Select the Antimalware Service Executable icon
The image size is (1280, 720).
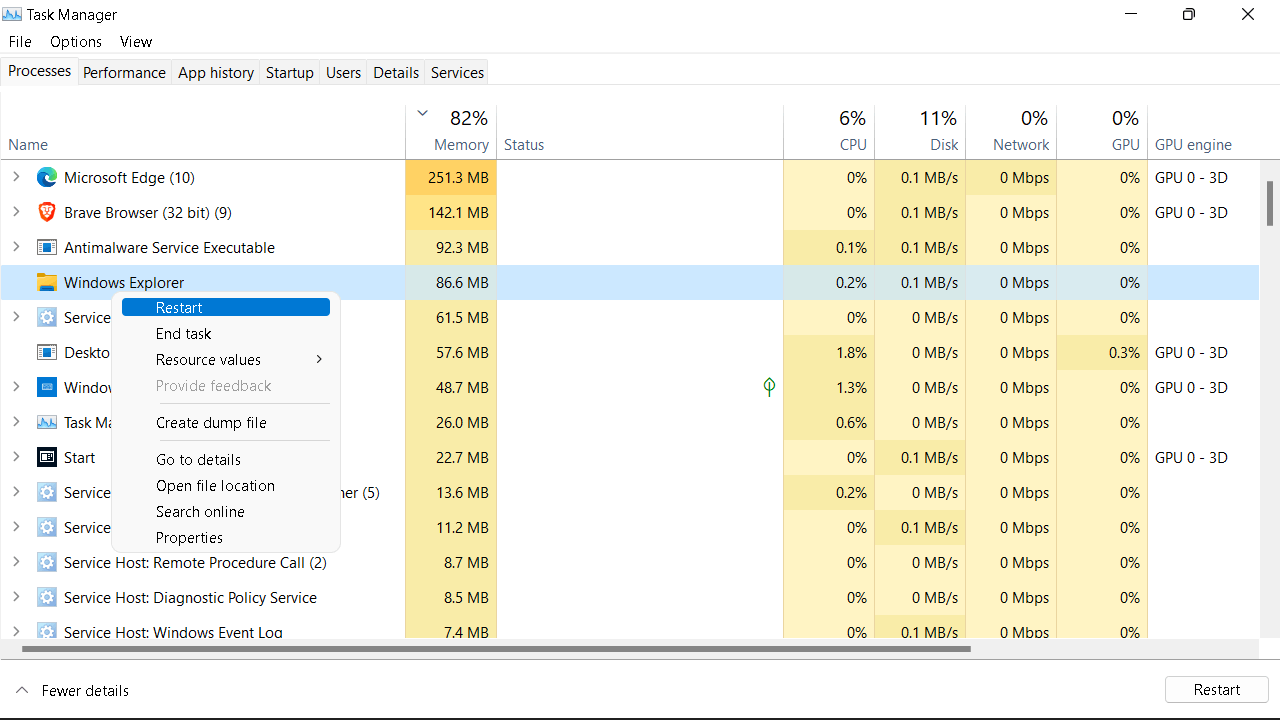coord(46,248)
